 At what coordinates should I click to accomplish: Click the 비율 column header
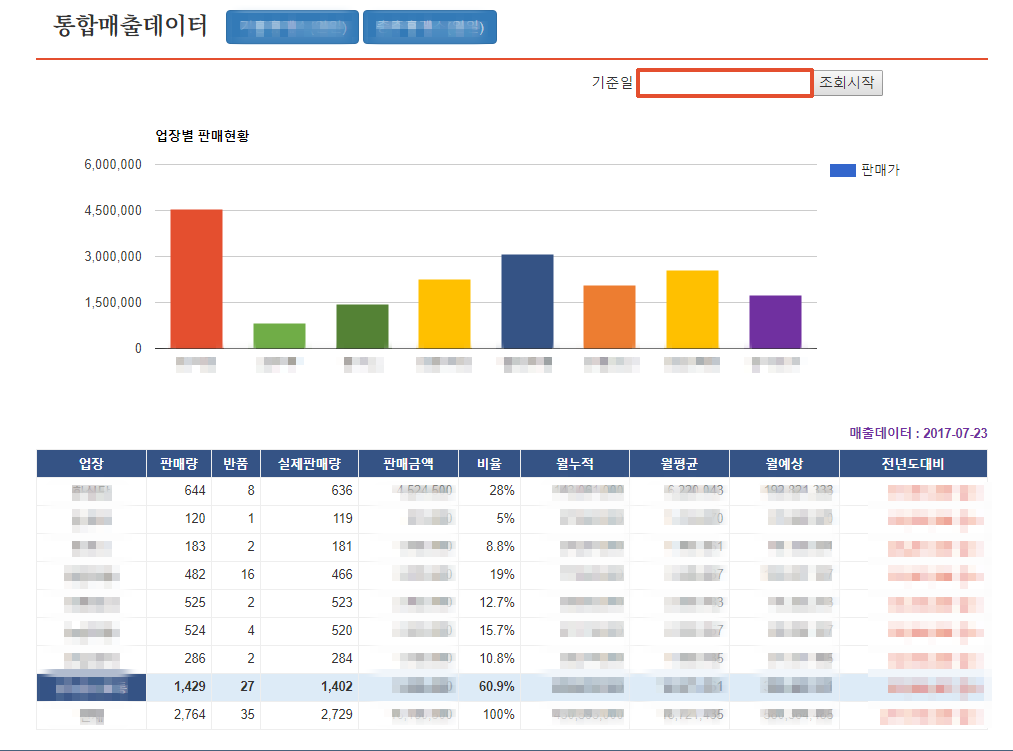tap(489, 464)
